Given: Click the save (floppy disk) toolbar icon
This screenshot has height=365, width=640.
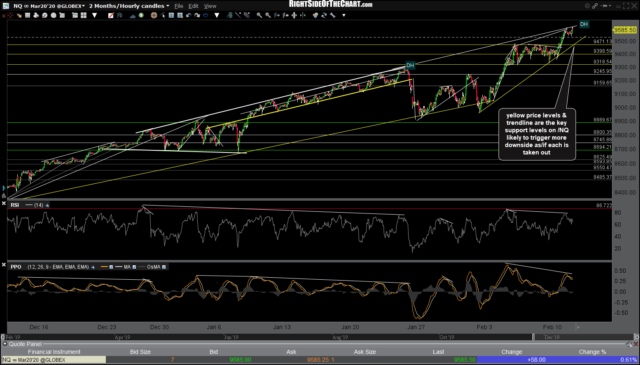Looking at the screenshot, I should pyautogui.click(x=27, y=16).
